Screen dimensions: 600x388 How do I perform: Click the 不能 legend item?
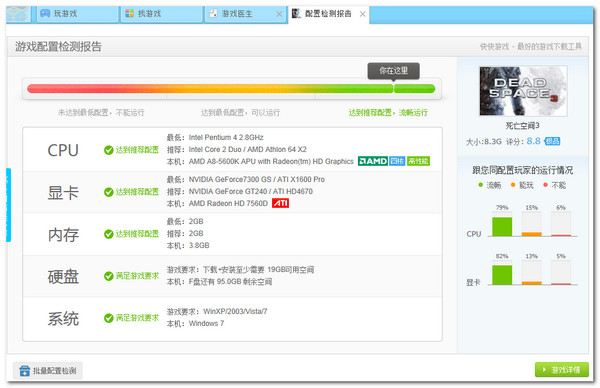click(554, 185)
